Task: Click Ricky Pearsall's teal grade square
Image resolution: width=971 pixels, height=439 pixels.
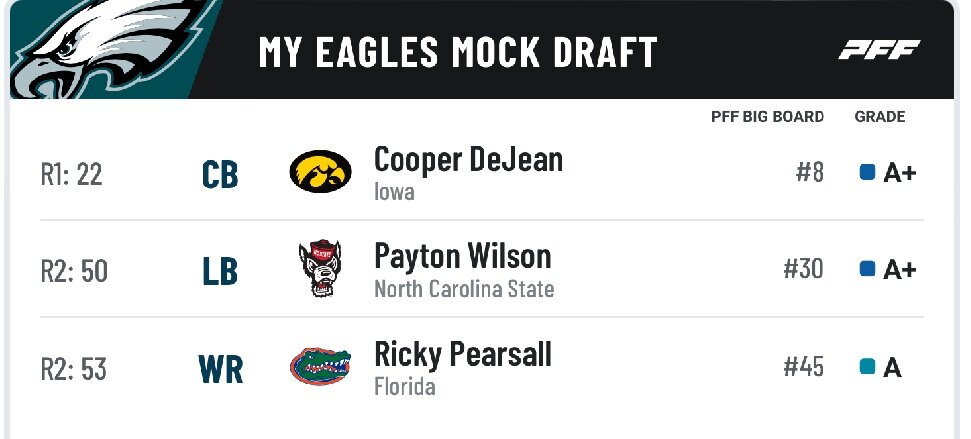Action: coord(868,367)
